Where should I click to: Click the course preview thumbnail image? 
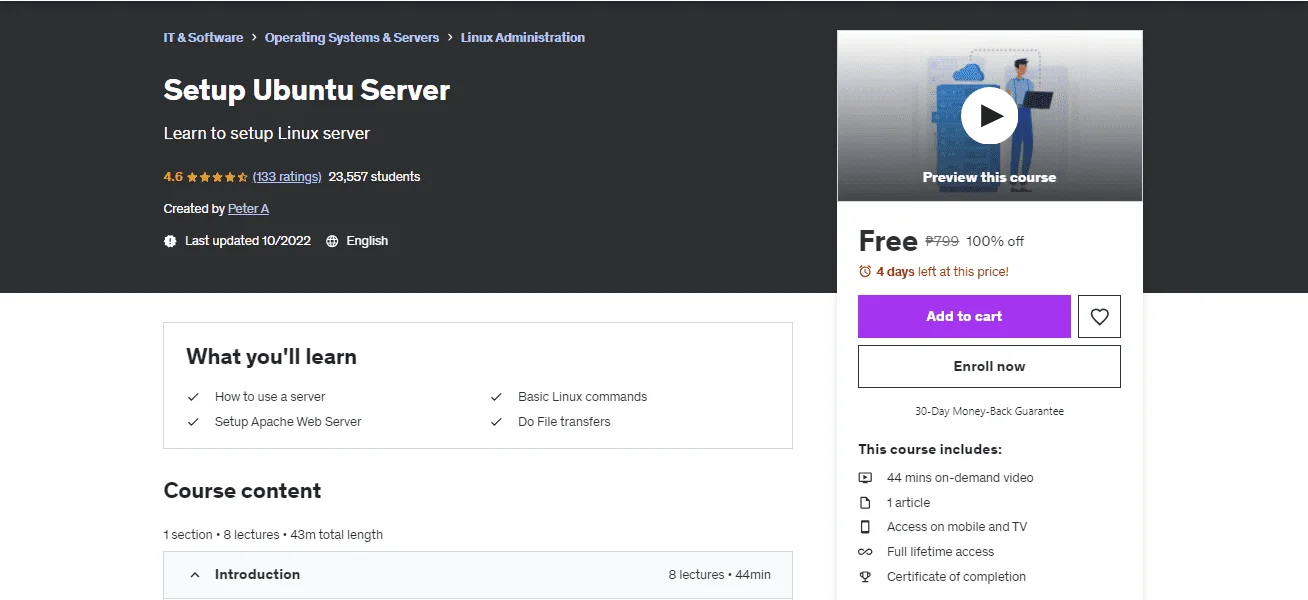(x=990, y=116)
